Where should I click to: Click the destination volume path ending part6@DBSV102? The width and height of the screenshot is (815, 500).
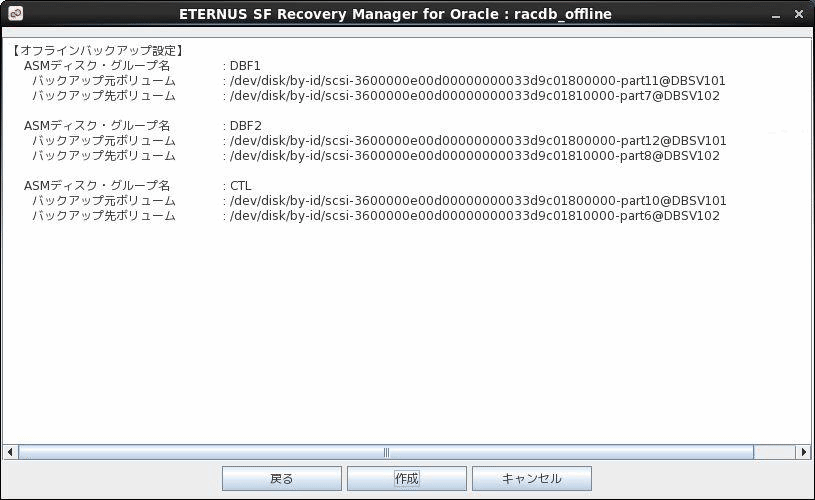tap(475, 216)
